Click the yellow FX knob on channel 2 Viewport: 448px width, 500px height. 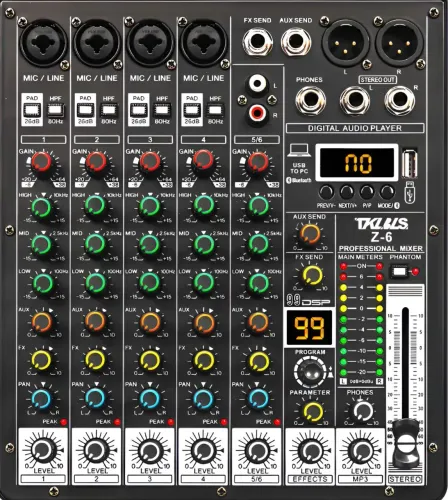pos(95,360)
